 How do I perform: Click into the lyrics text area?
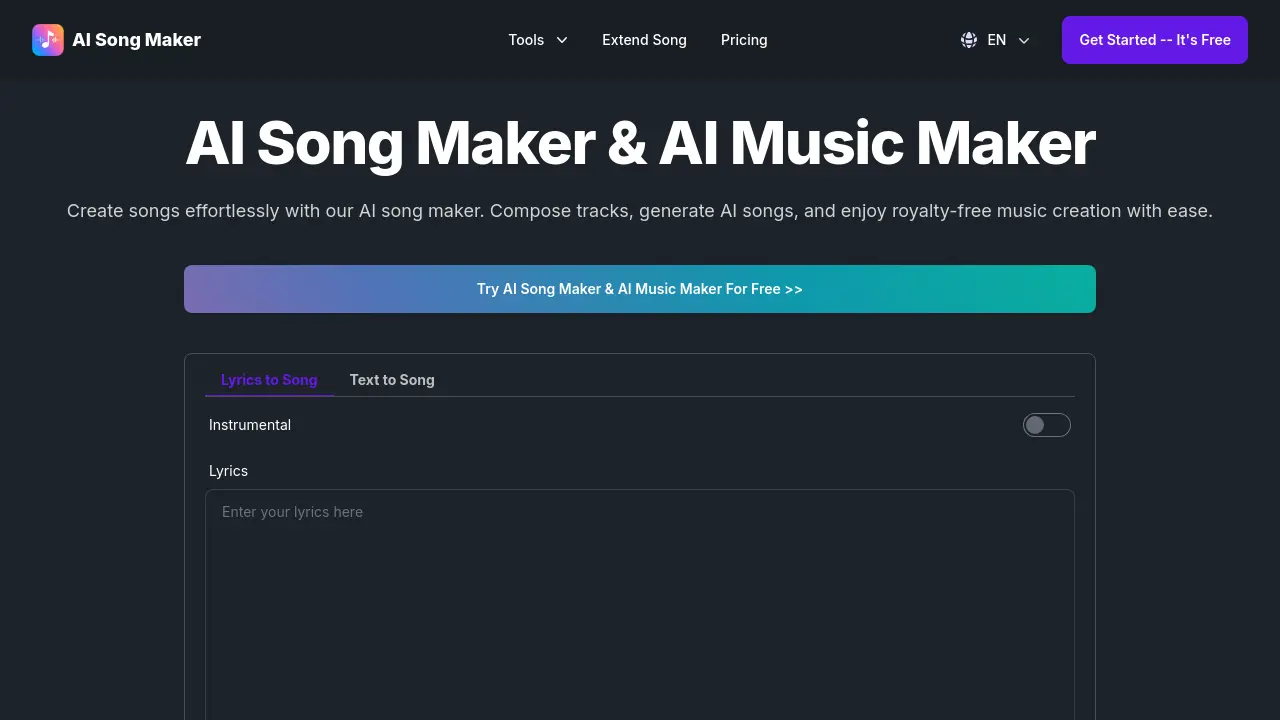click(x=640, y=604)
